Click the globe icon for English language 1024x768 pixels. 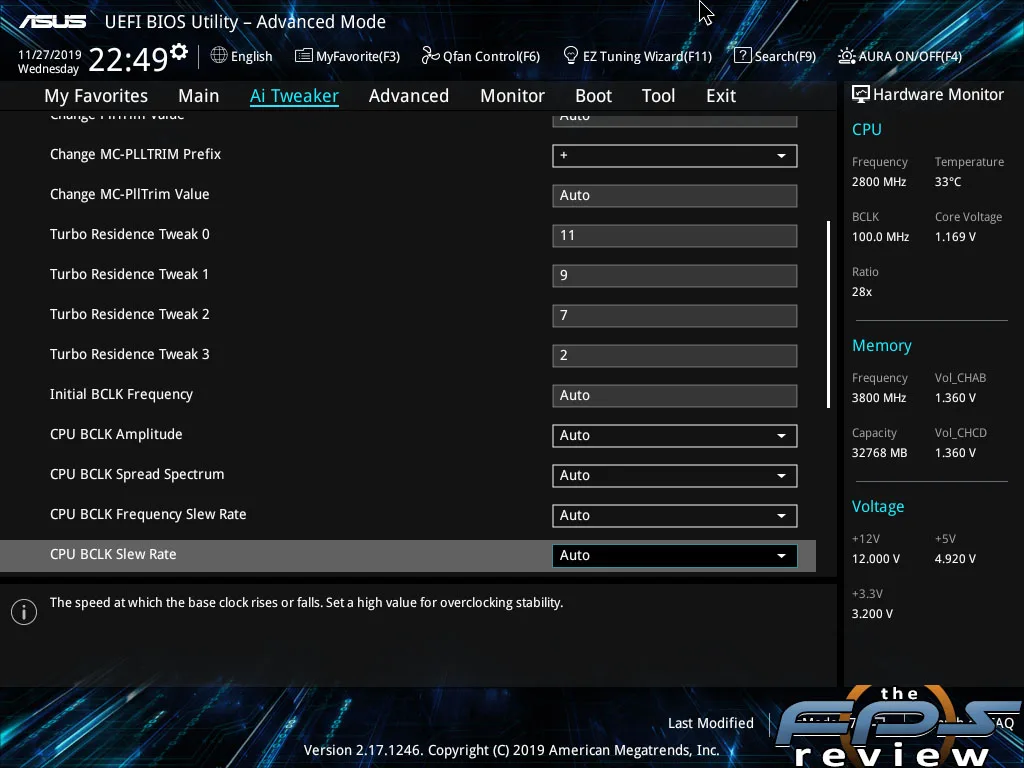(219, 56)
